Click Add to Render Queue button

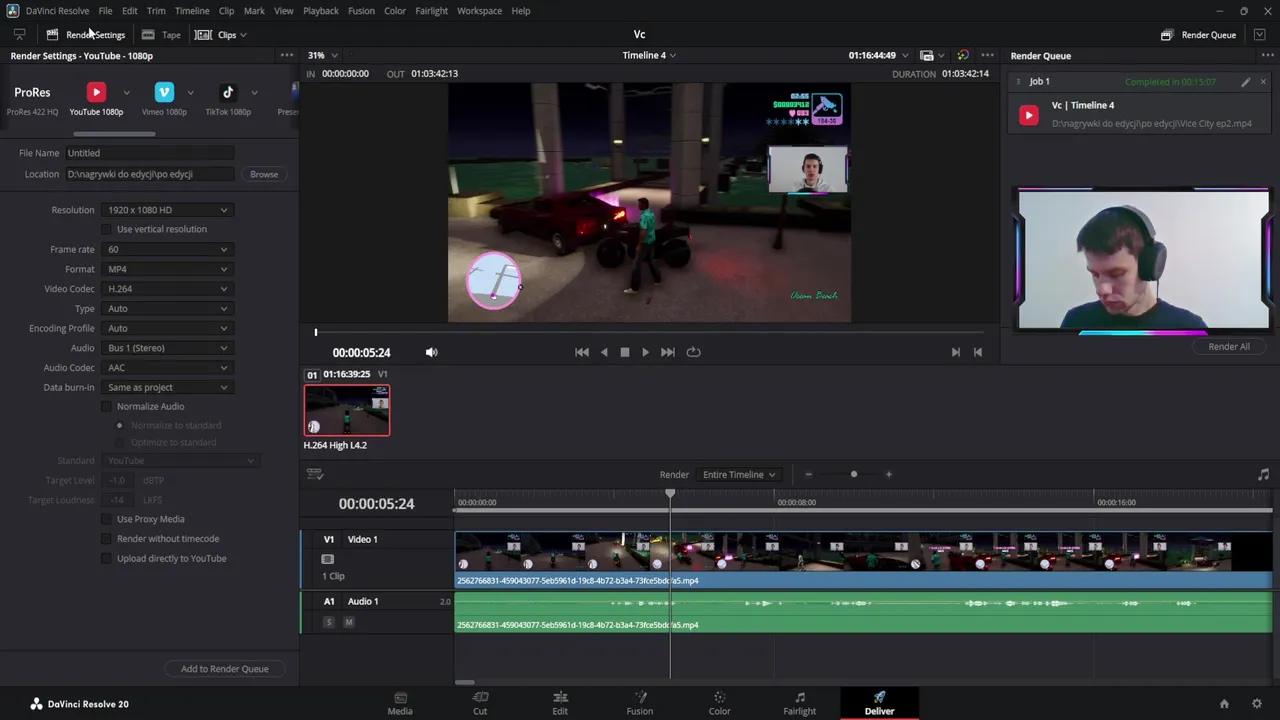[x=224, y=669]
